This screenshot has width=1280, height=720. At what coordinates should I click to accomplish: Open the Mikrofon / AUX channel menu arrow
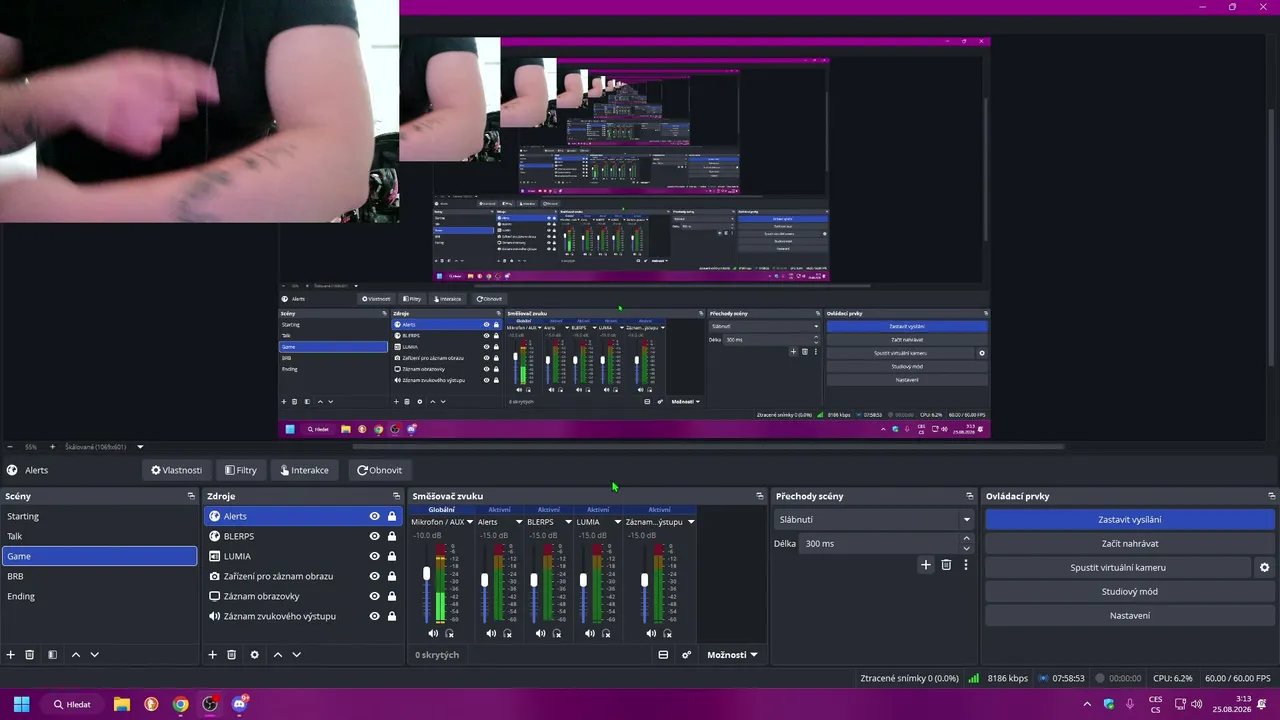(470, 522)
